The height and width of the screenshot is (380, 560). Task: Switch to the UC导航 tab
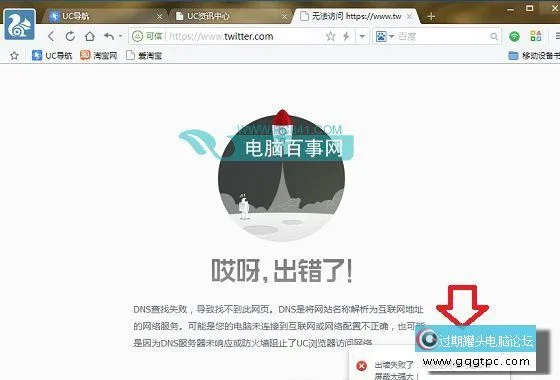coord(104,16)
